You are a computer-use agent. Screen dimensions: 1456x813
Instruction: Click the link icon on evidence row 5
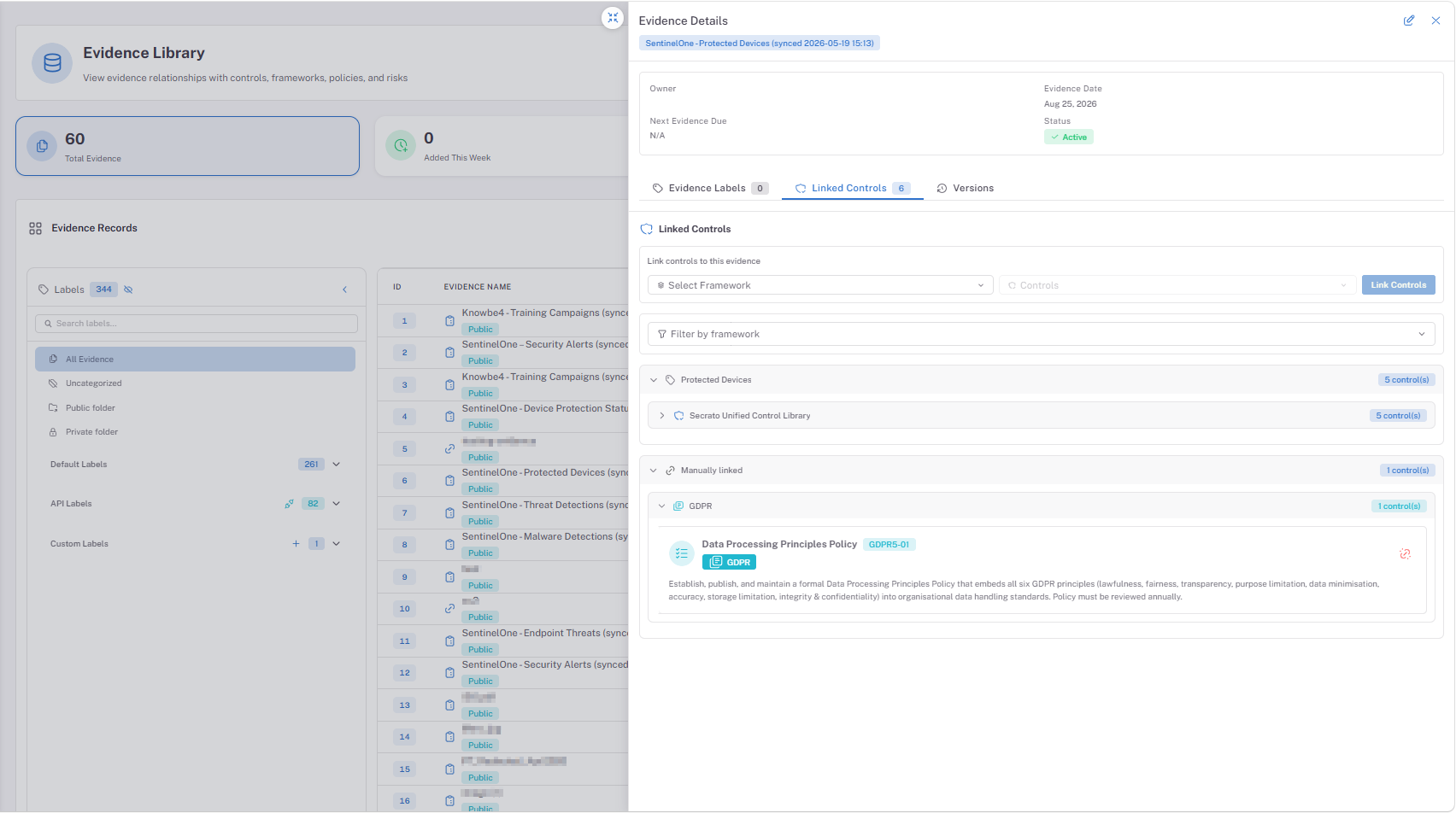[449, 449]
